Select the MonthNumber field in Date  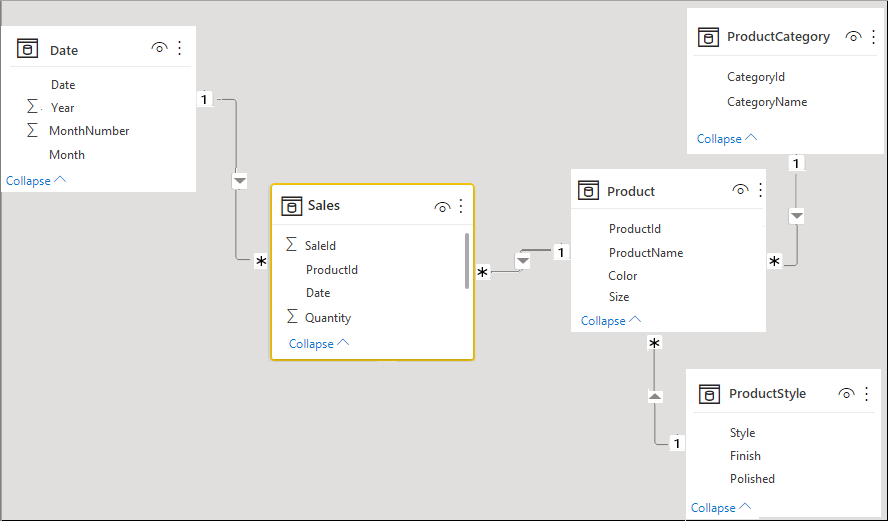click(x=89, y=131)
